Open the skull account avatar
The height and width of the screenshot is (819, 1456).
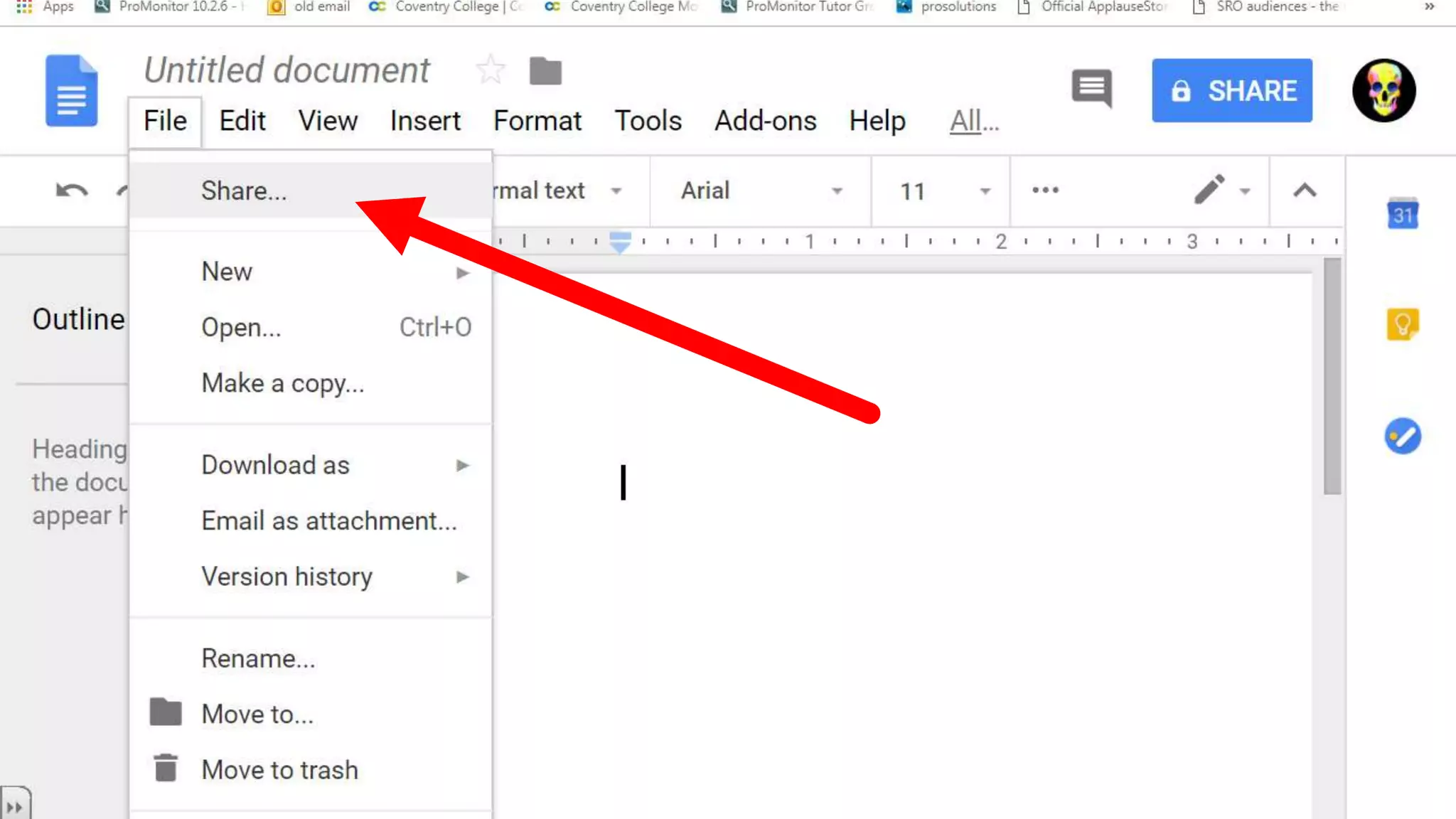(1383, 91)
